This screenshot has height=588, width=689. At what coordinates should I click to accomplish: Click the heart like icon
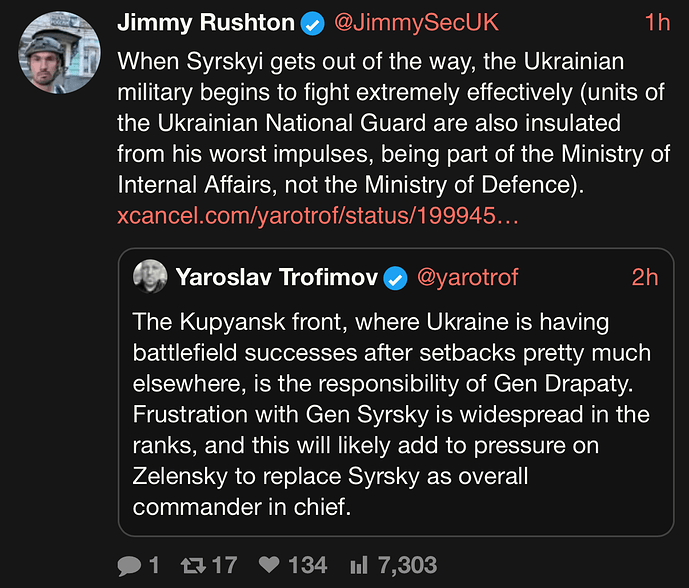click(269, 566)
